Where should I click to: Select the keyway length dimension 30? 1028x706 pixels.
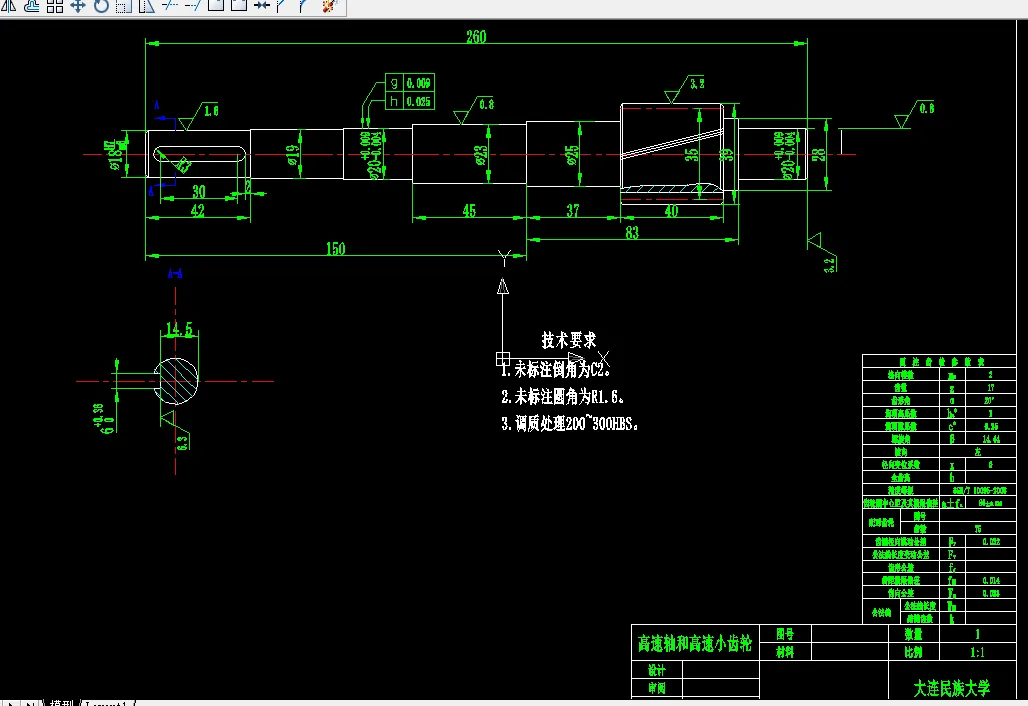tap(199, 191)
